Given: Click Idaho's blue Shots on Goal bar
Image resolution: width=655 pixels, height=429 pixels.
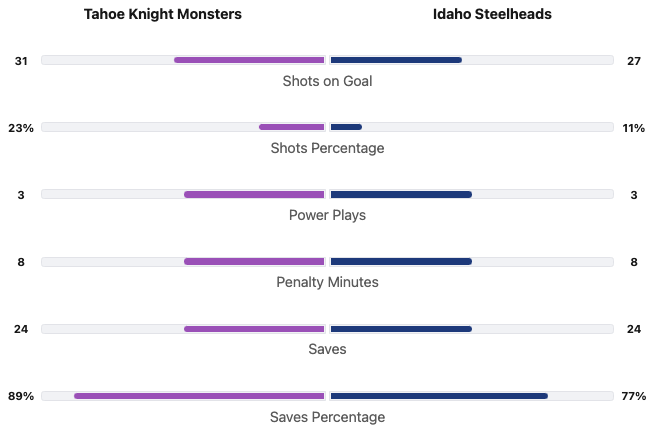Looking at the screenshot, I should click(x=396, y=60).
